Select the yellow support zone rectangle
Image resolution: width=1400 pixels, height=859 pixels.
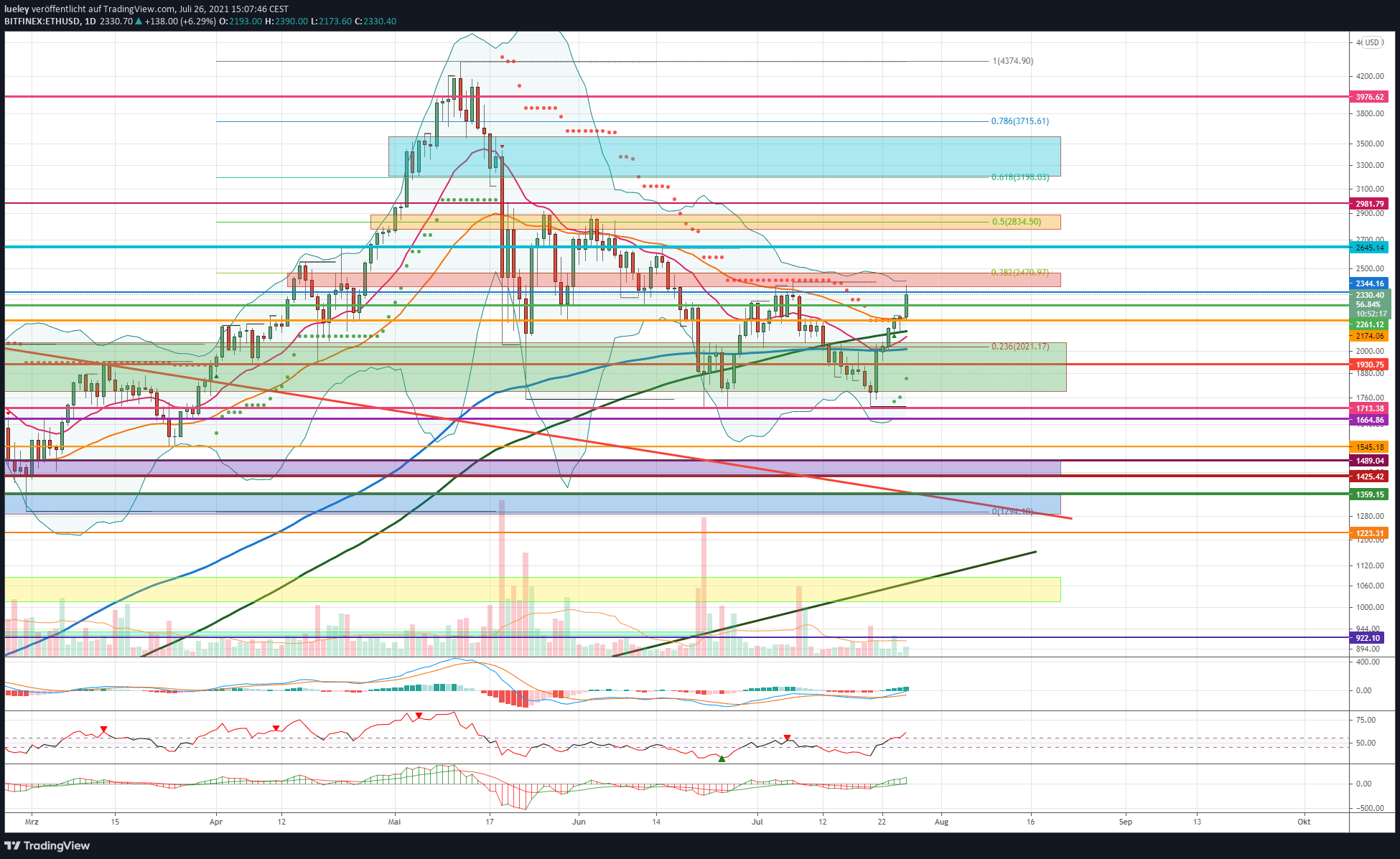(532, 589)
